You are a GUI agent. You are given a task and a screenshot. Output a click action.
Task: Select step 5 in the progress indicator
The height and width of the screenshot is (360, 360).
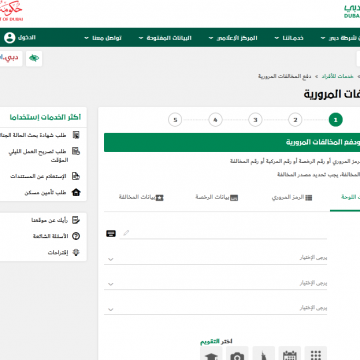coord(175,120)
